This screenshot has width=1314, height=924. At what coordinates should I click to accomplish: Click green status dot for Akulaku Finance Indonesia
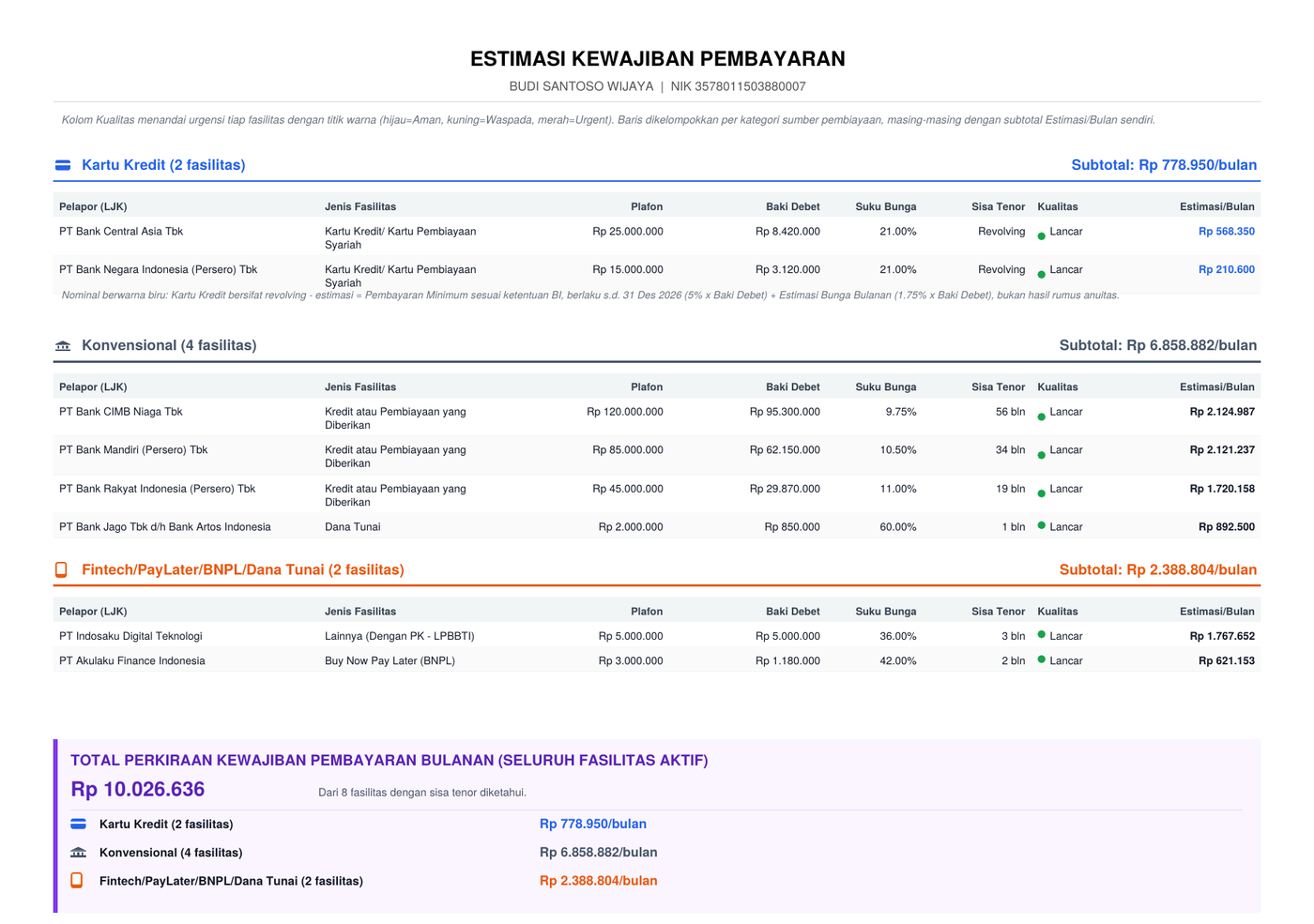(1042, 659)
